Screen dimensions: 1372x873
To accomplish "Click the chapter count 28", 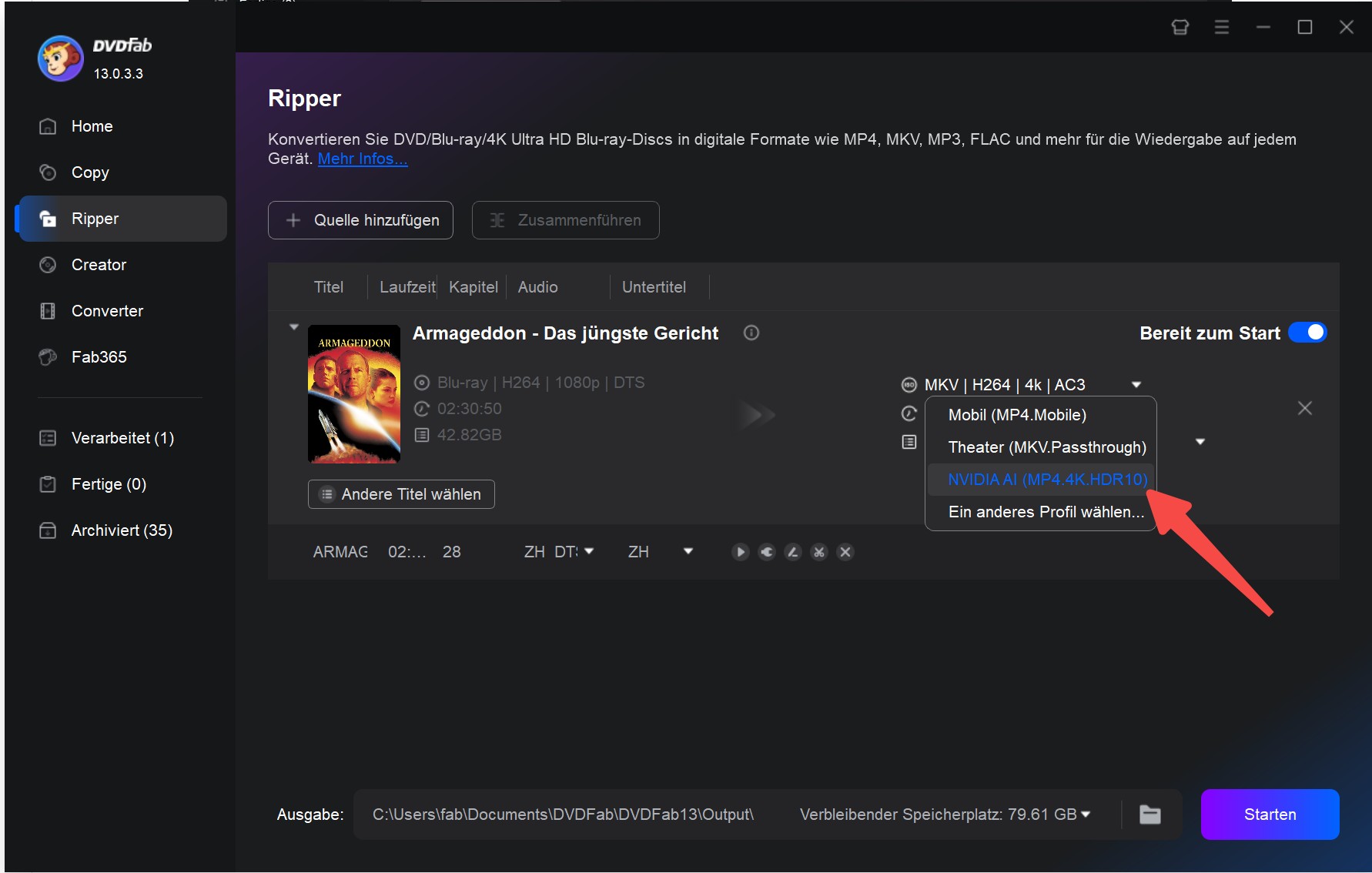I will click(452, 552).
